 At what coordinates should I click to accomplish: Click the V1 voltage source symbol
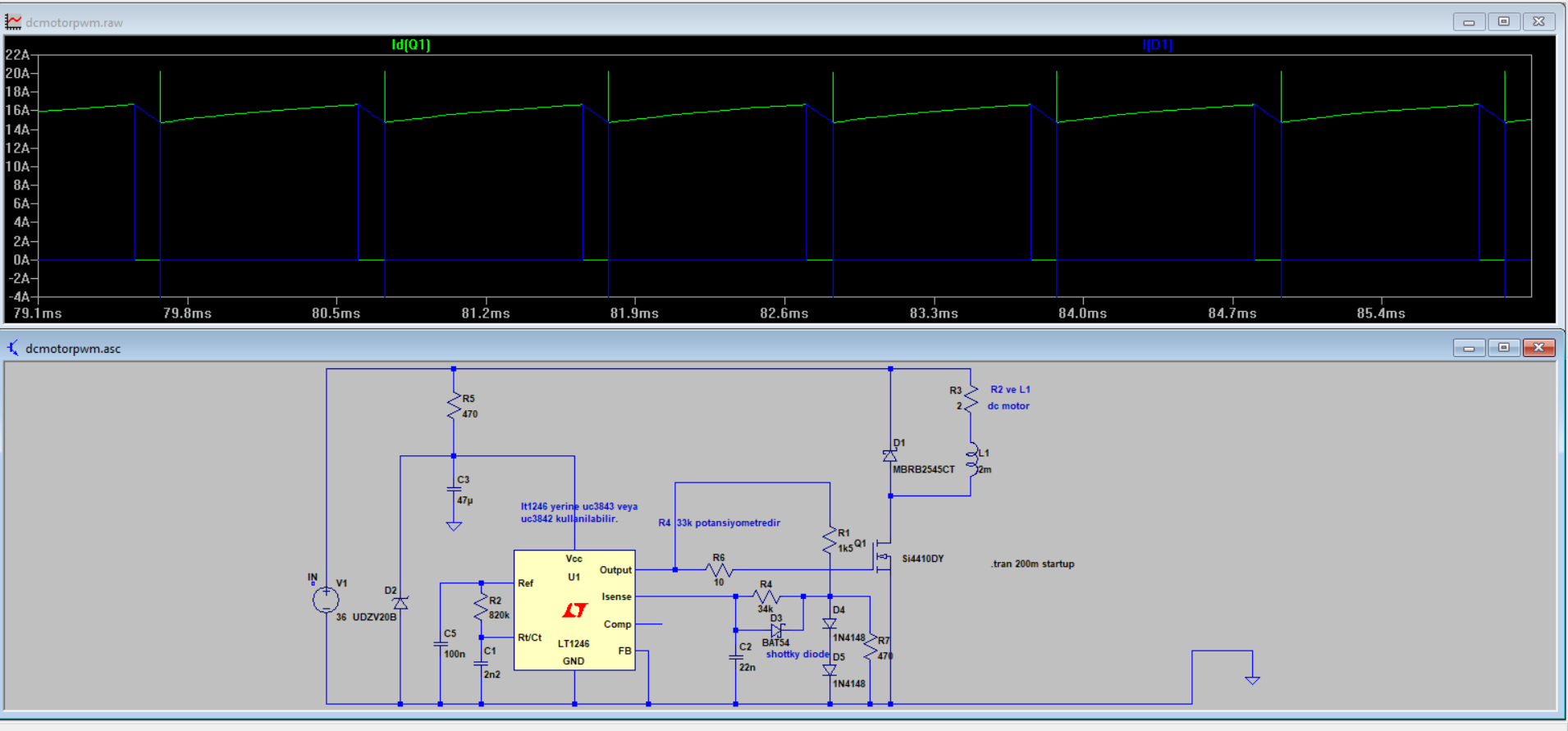(x=326, y=600)
